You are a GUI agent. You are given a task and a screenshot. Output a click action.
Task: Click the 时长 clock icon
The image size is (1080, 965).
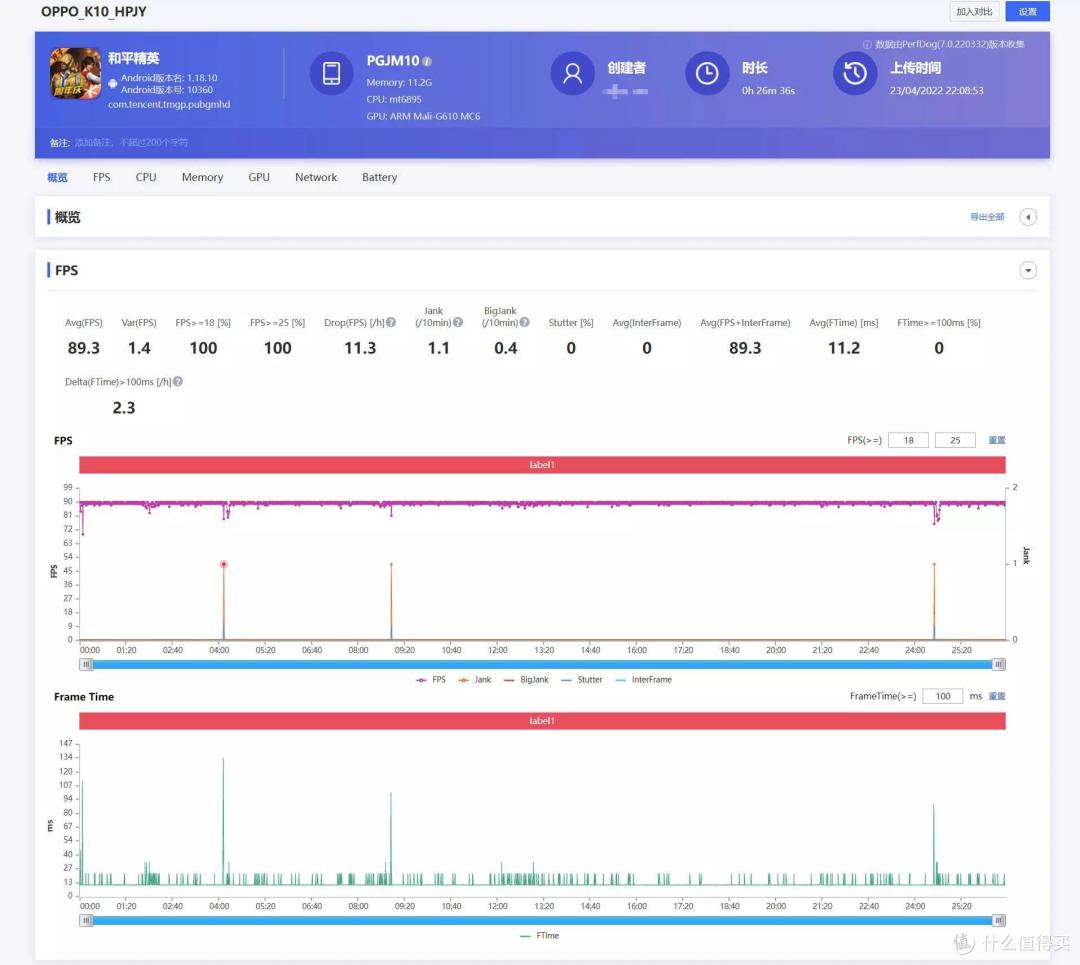707,73
